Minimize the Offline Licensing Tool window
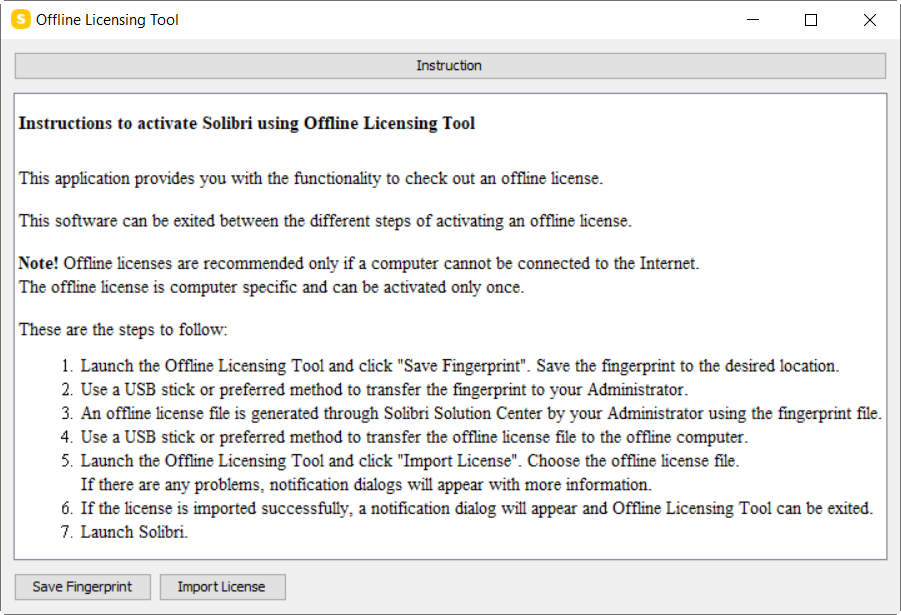 (x=753, y=20)
